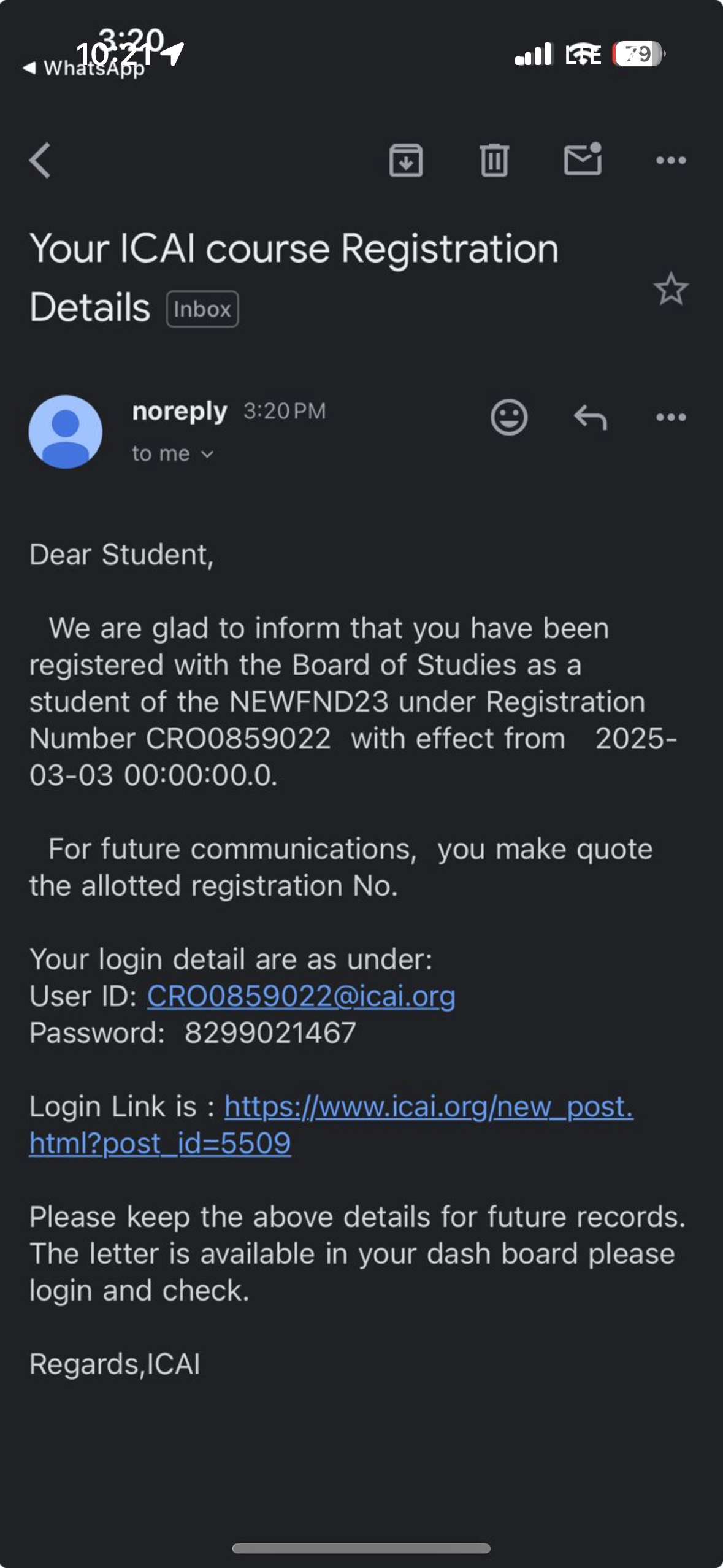723x1568 pixels.
Task: Tap the battery indicator in the status bar
Action: click(x=638, y=54)
